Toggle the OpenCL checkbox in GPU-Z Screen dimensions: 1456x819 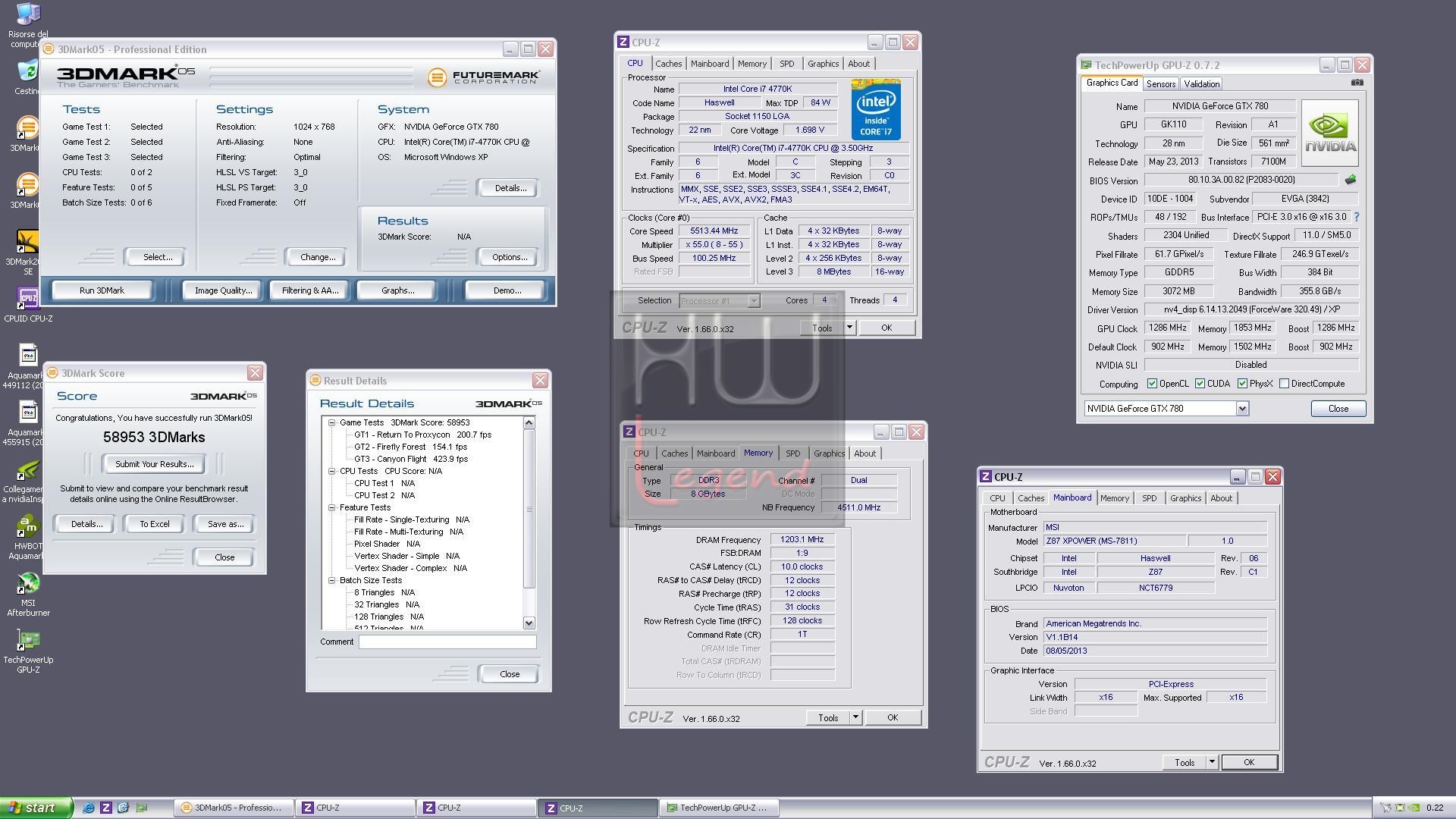[x=1153, y=384]
